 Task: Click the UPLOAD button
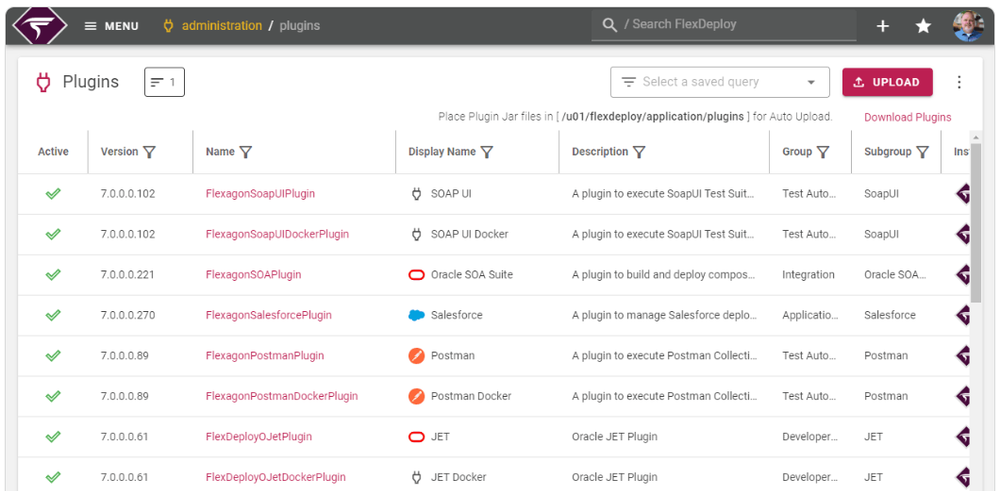887,82
